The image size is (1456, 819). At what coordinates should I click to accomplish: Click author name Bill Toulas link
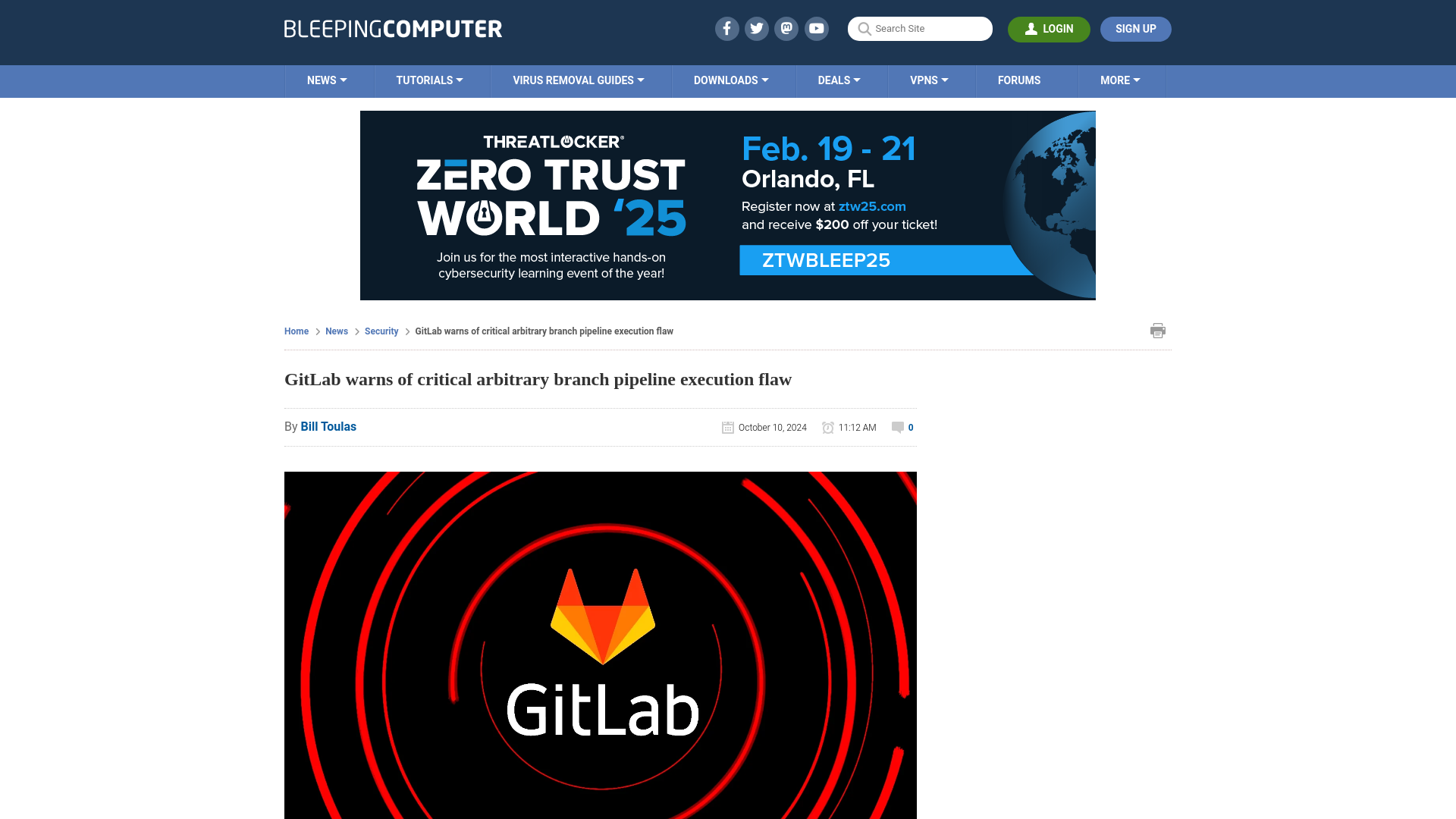328,426
